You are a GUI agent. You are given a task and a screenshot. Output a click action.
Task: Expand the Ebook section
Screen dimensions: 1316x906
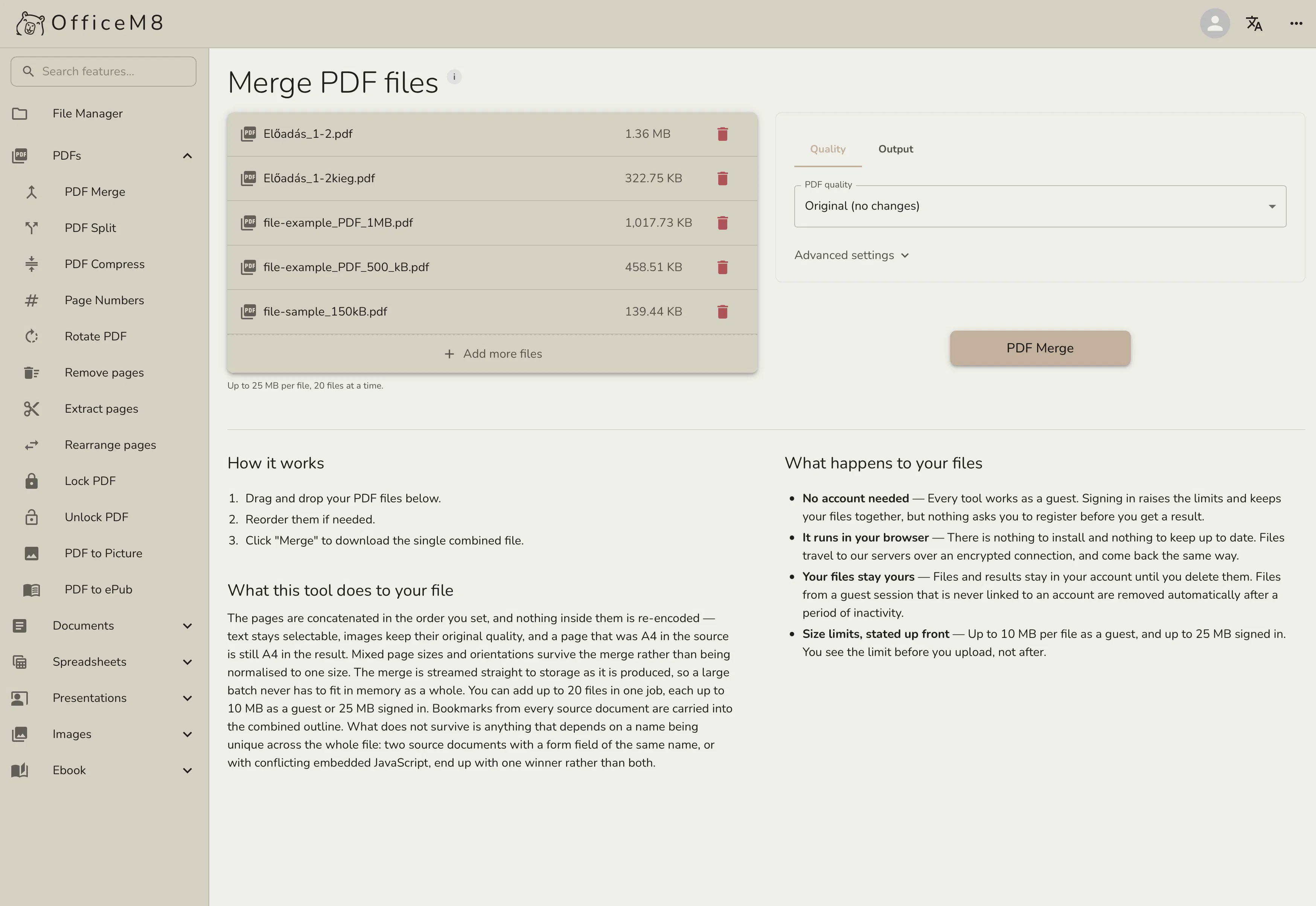coord(187,770)
